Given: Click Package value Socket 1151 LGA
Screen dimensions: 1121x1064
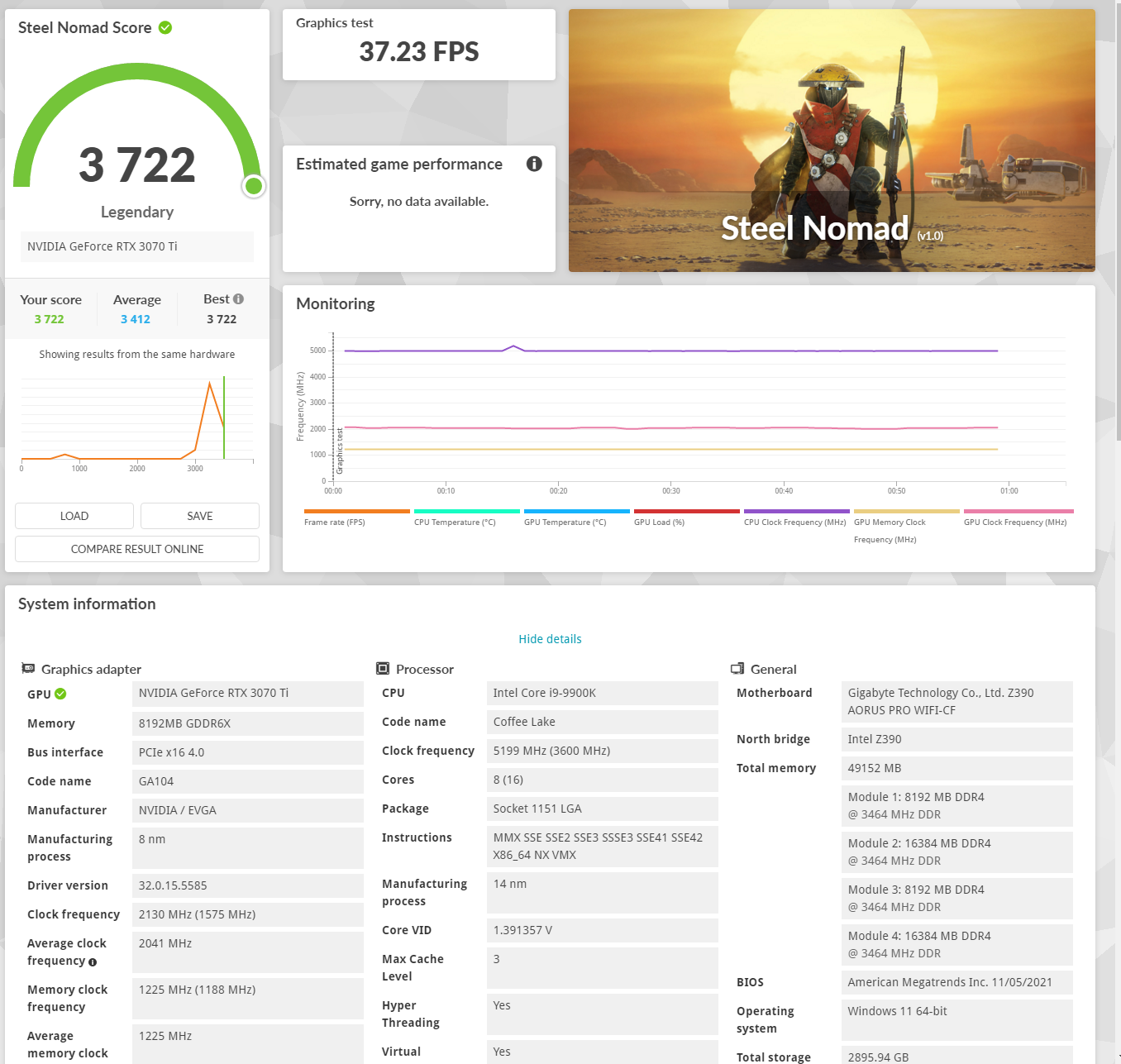Looking at the screenshot, I should tap(603, 809).
